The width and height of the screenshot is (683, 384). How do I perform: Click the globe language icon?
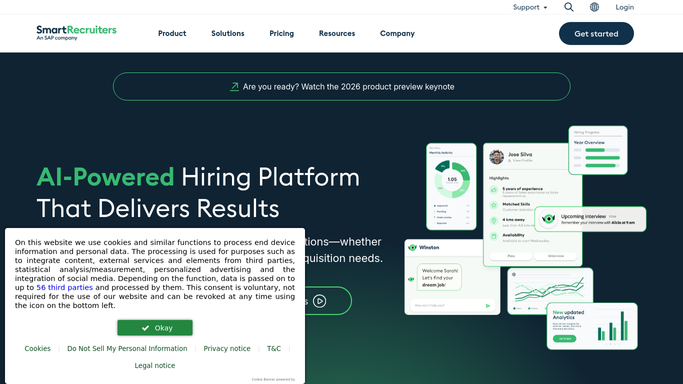coord(594,7)
